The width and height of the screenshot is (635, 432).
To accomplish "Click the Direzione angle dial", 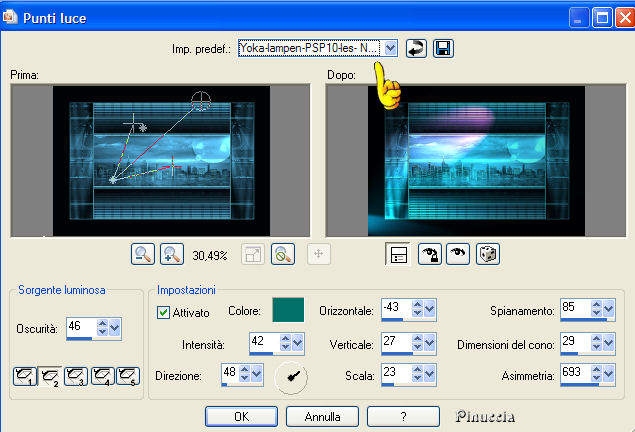I will point(291,377).
